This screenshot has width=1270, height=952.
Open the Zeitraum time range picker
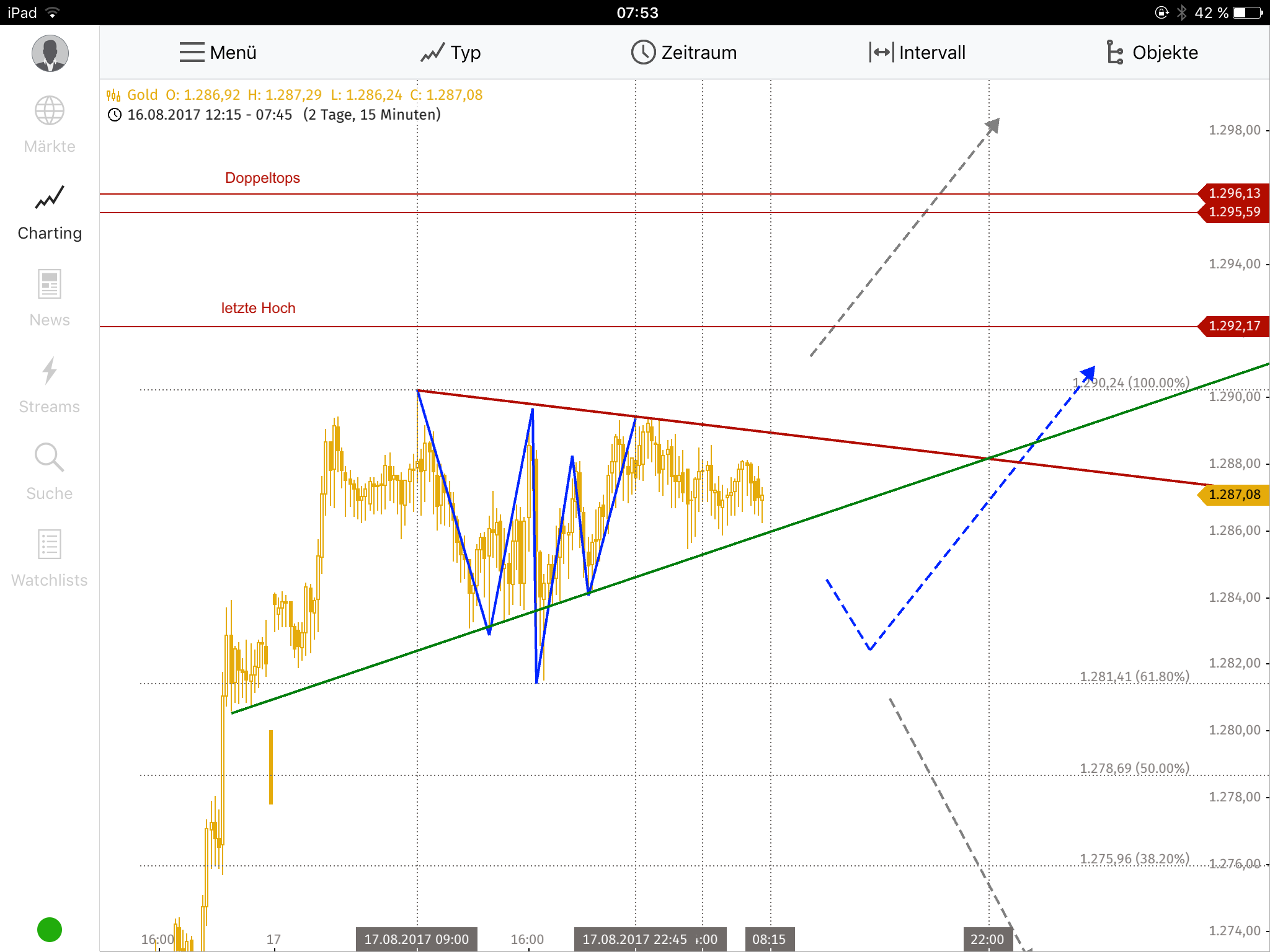pyautogui.click(x=699, y=53)
